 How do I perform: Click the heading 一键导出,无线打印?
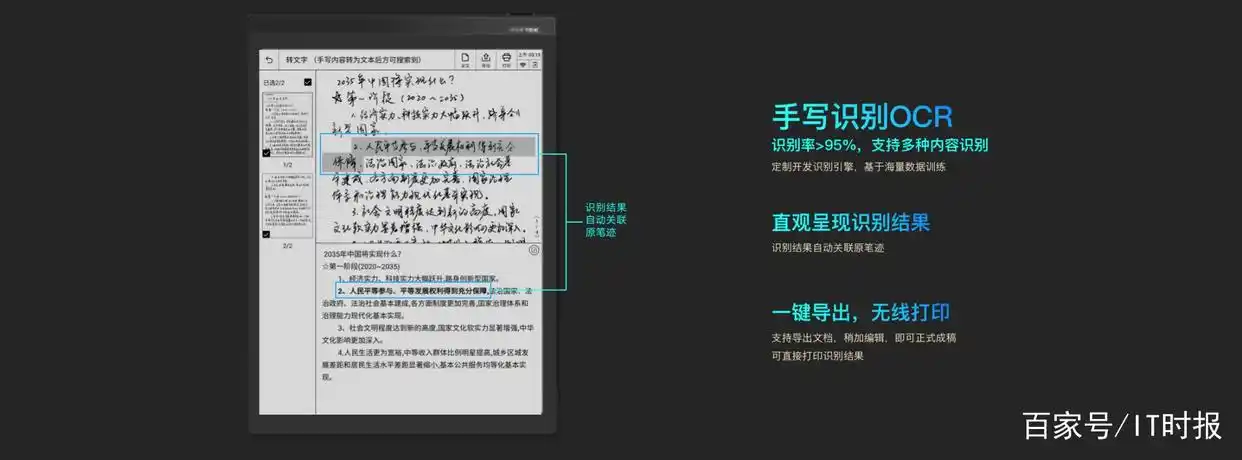861,313
